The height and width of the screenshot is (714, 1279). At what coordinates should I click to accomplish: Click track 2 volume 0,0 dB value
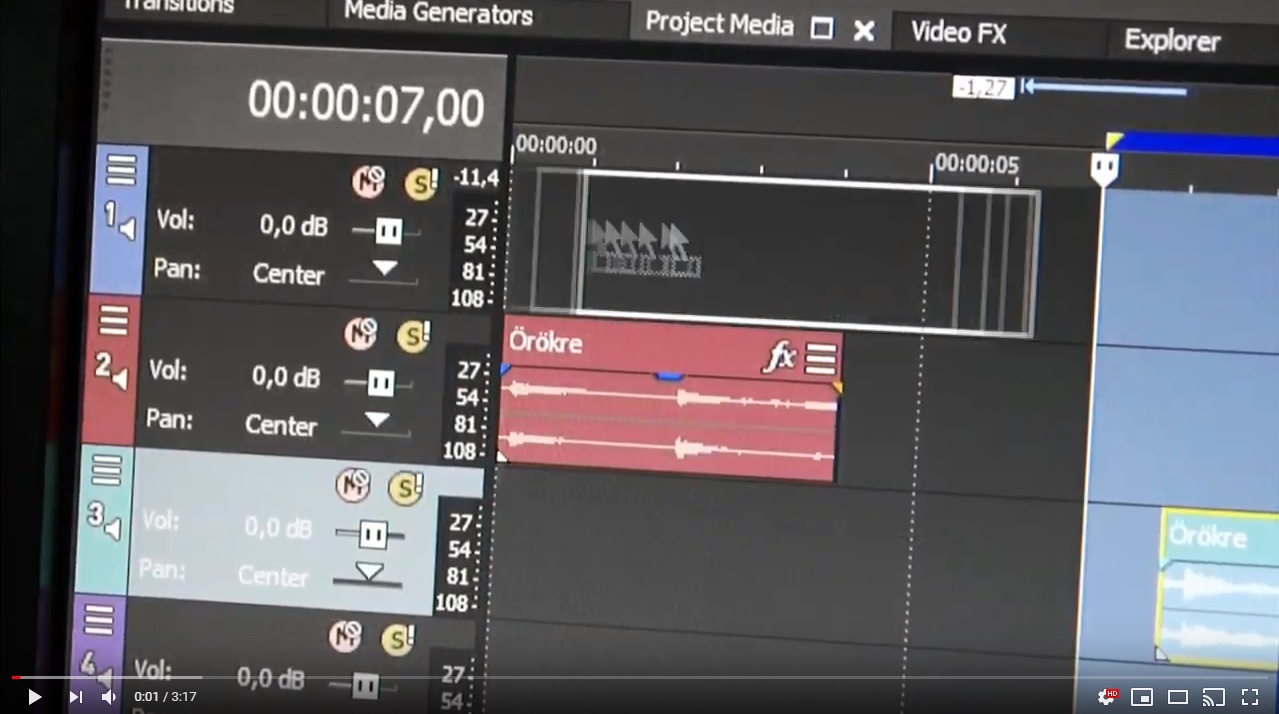[286, 377]
